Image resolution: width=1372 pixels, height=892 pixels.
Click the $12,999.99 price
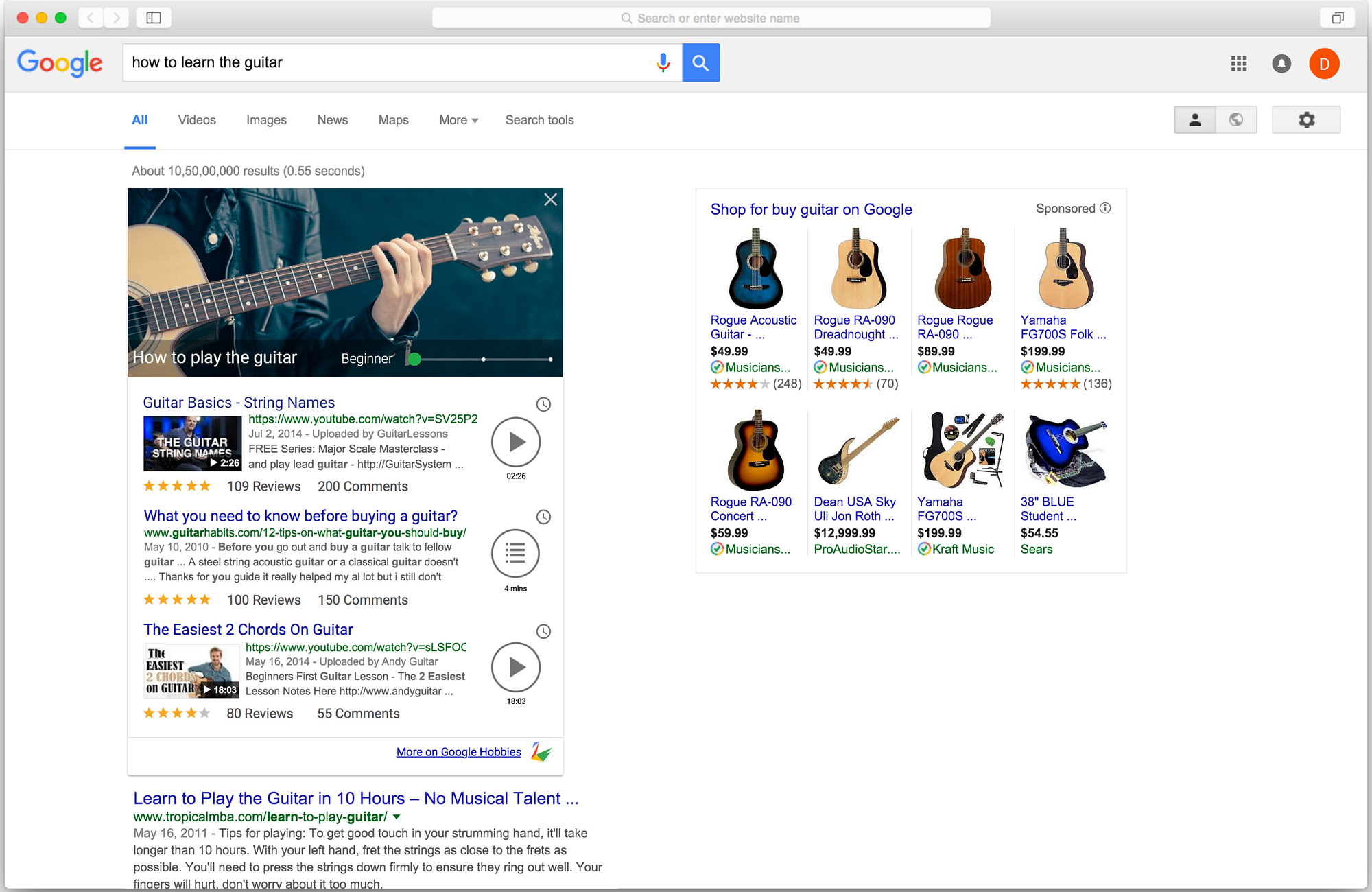pos(844,533)
